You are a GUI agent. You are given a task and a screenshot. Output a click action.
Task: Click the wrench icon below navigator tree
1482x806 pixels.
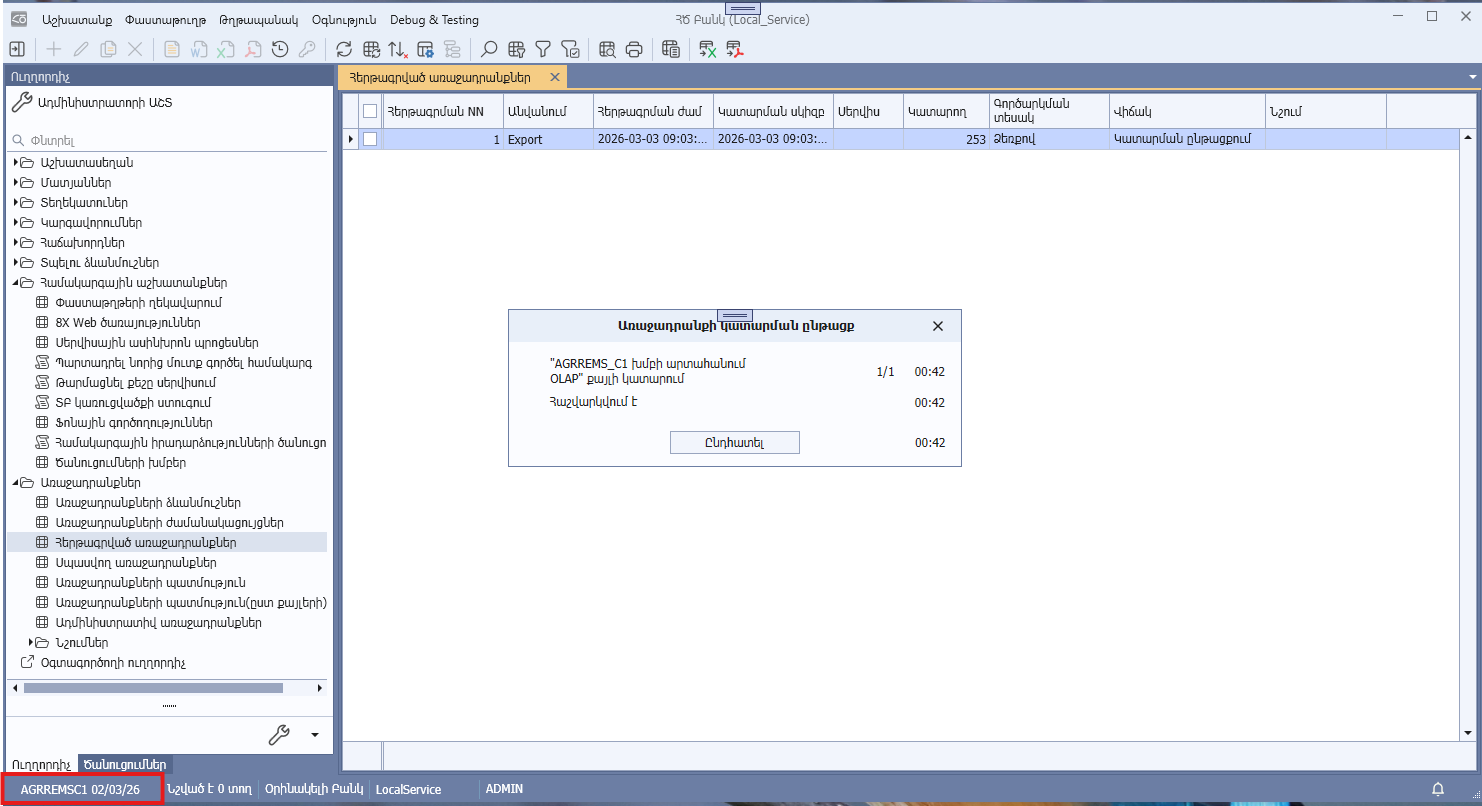[279, 735]
